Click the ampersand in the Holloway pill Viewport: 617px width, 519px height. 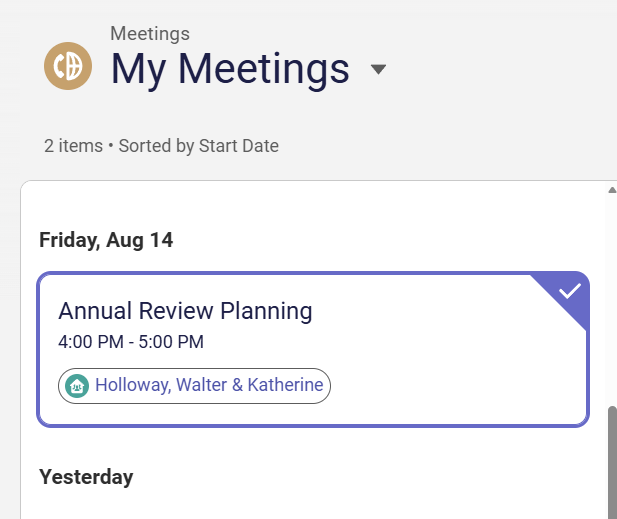click(237, 385)
